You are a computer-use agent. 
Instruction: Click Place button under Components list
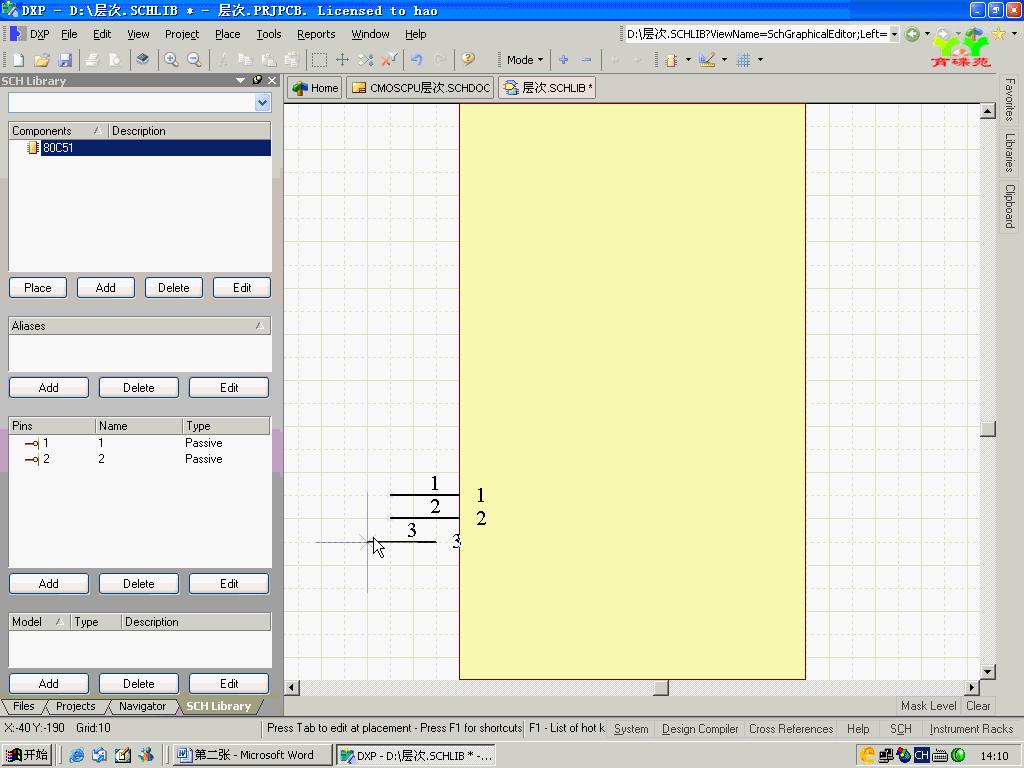[x=38, y=288]
